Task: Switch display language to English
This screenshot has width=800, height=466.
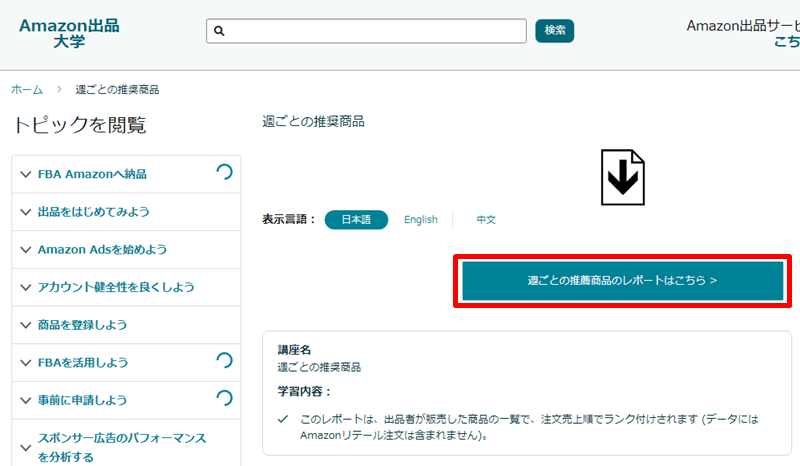Action: pos(421,220)
